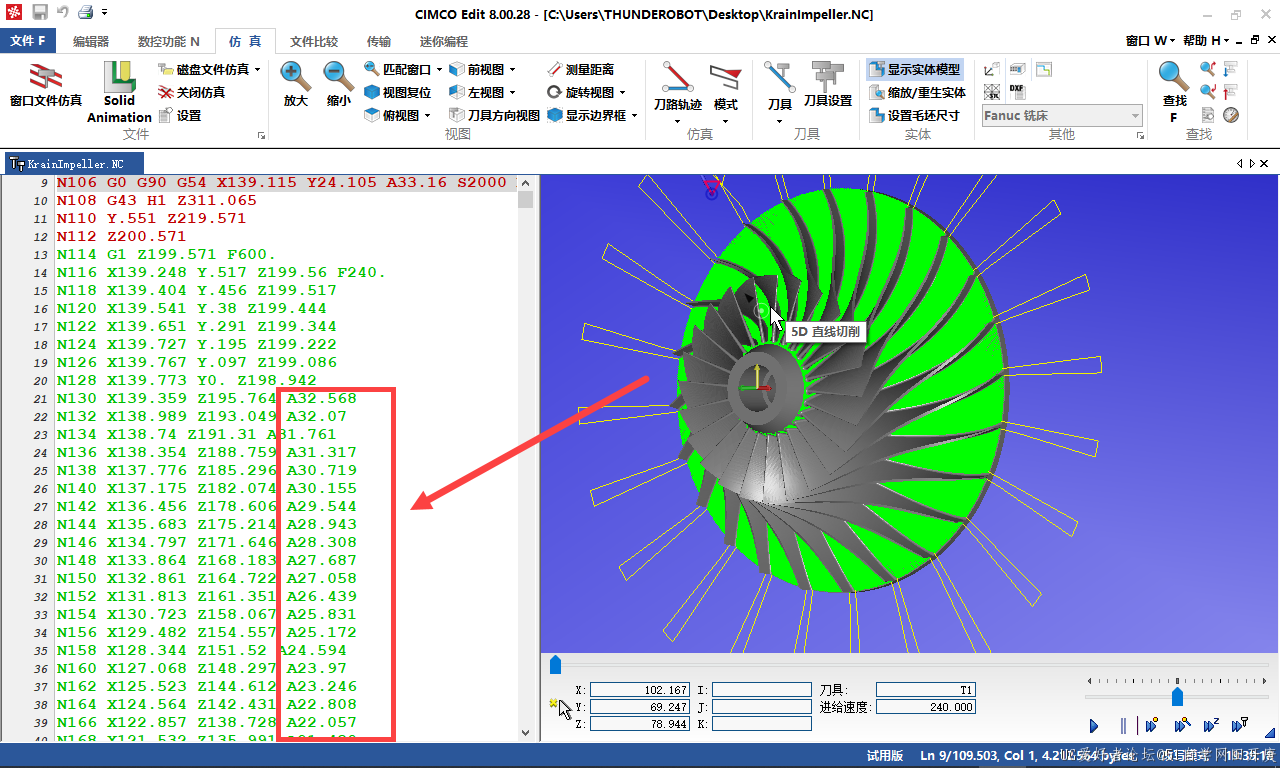The image size is (1280, 768).
Task: Click the simulation speed slider handle
Action: pyautogui.click(x=1177, y=696)
